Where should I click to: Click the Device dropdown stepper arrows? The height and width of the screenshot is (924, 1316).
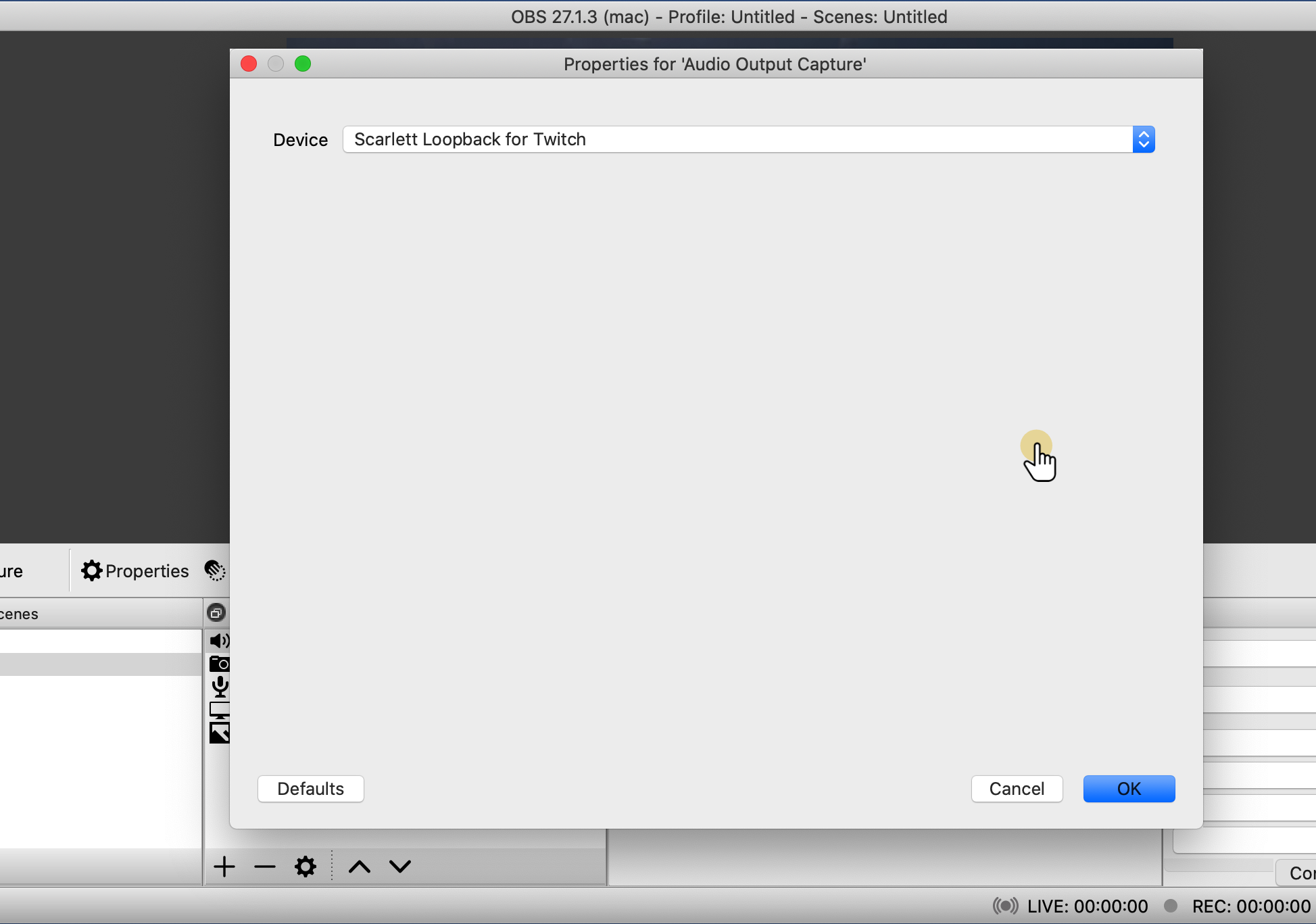click(1144, 139)
